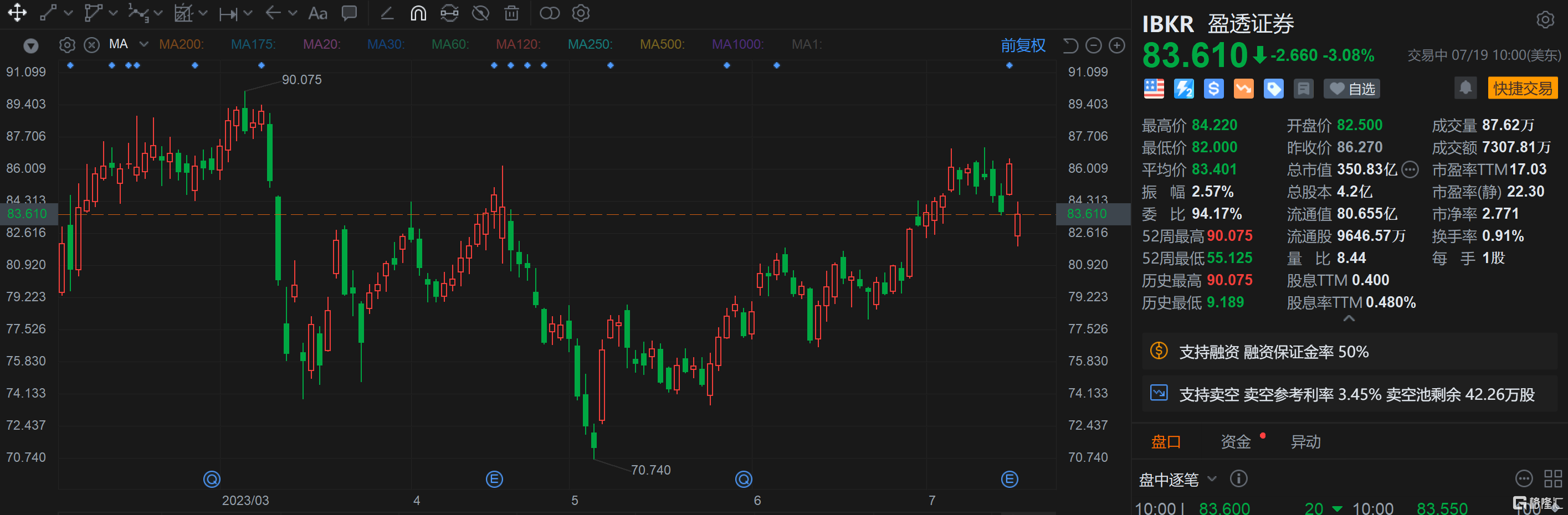Viewport: 1568px width, 515px height.
Task: Click the orange short-selling trend icon
Action: tap(1243, 89)
